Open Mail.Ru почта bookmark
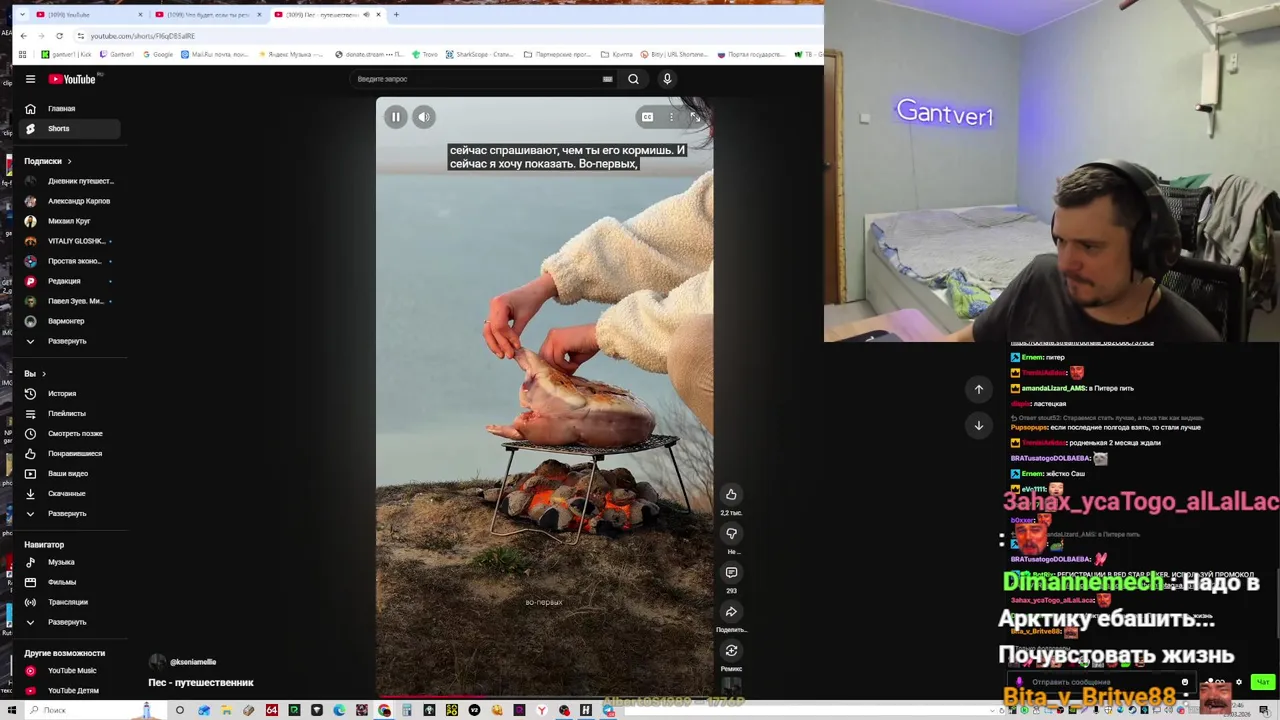 point(216,54)
